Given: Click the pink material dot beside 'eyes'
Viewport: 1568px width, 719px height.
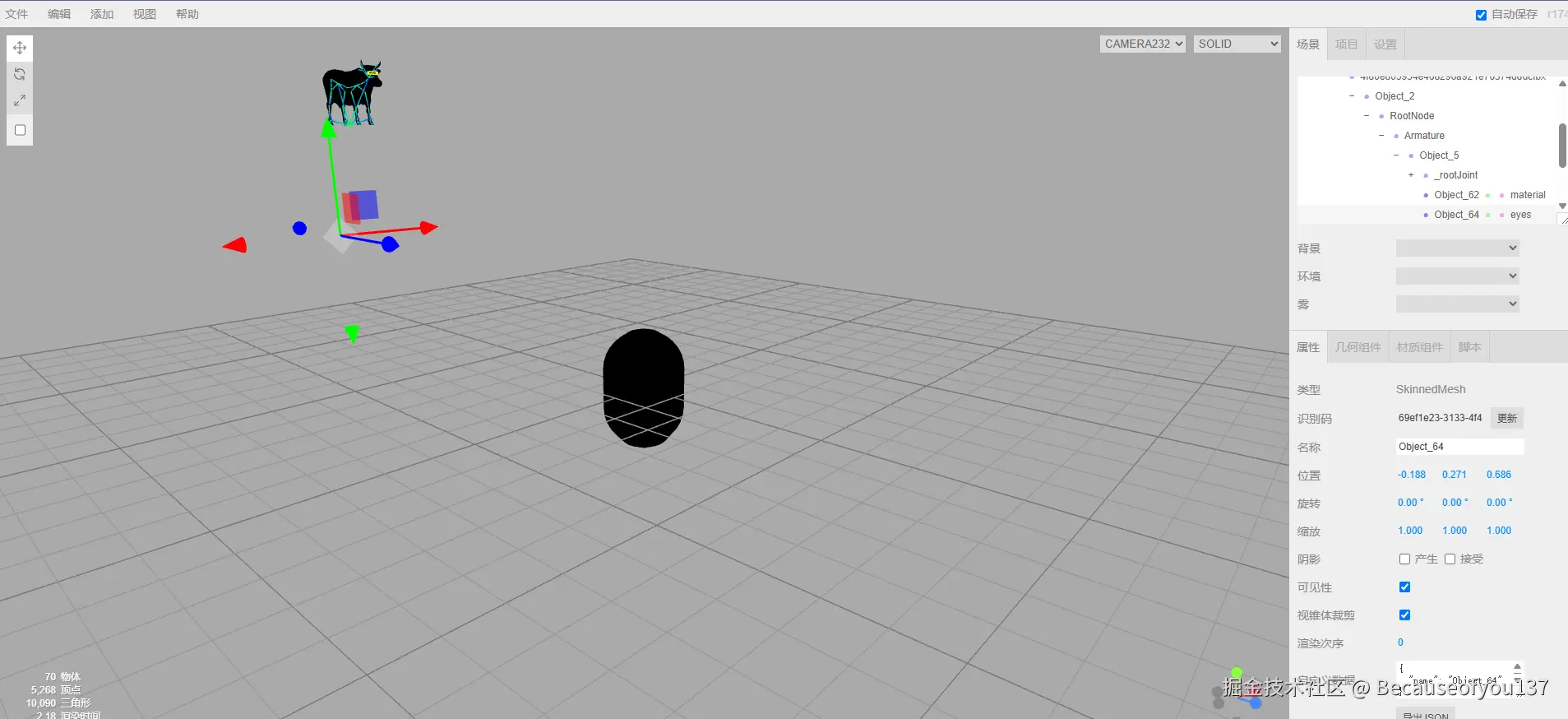Looking at the screenshot, I should click(x=1502, y=215).
